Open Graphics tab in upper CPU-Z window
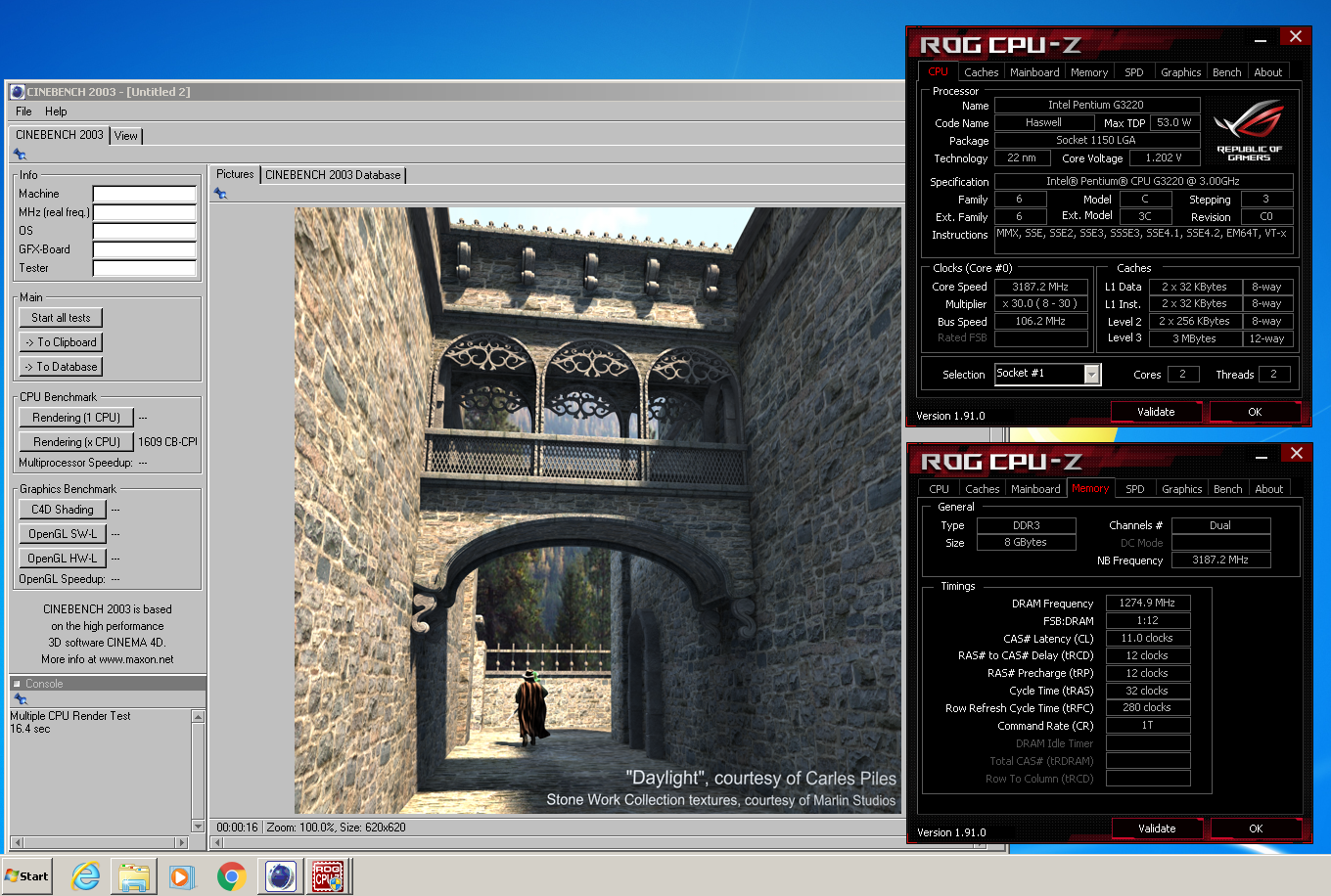Viewport: 1331px width, 896px height. coord(1181,72)
